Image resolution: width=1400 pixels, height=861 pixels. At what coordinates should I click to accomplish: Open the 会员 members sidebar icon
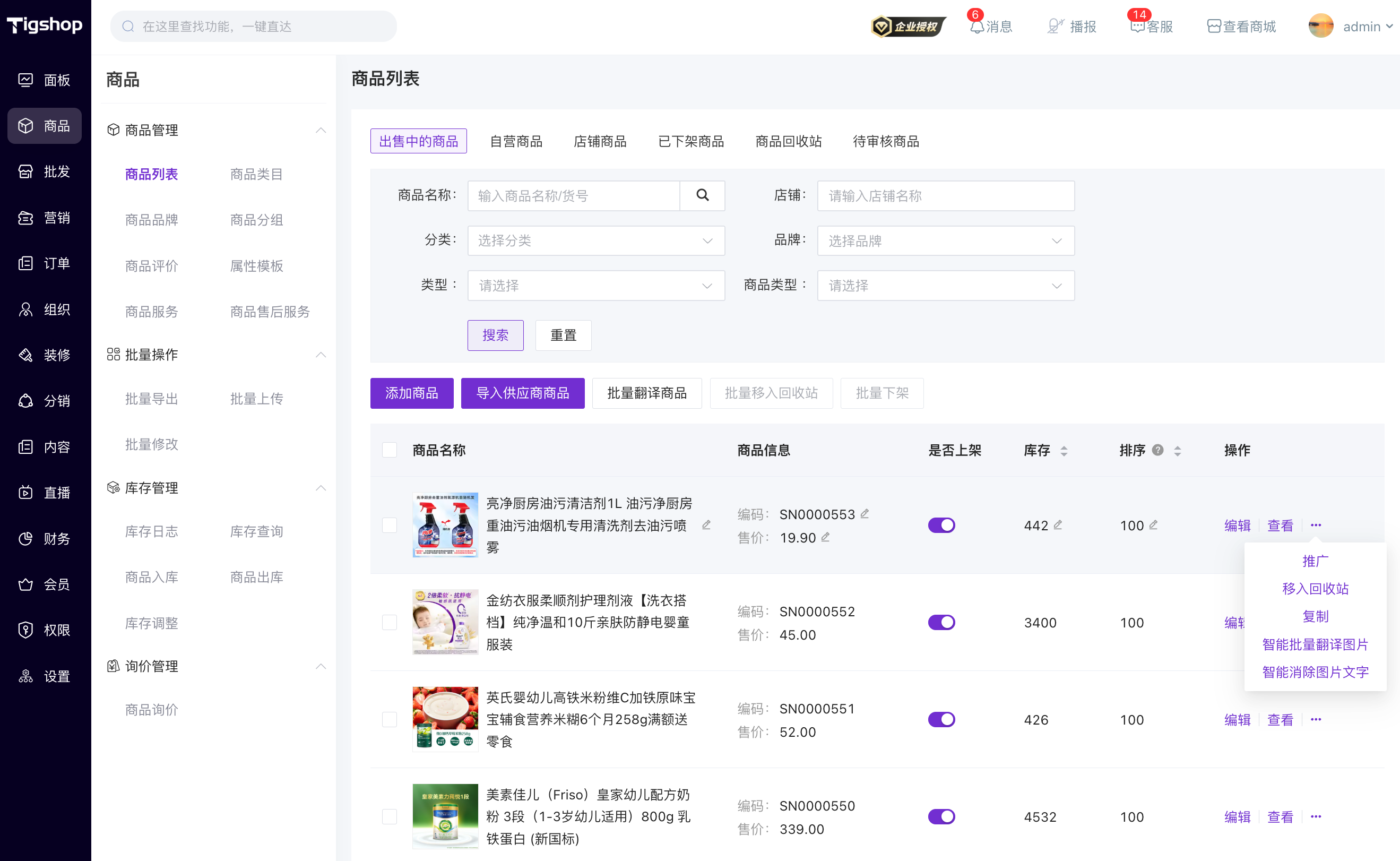click(x=25, y=584)
